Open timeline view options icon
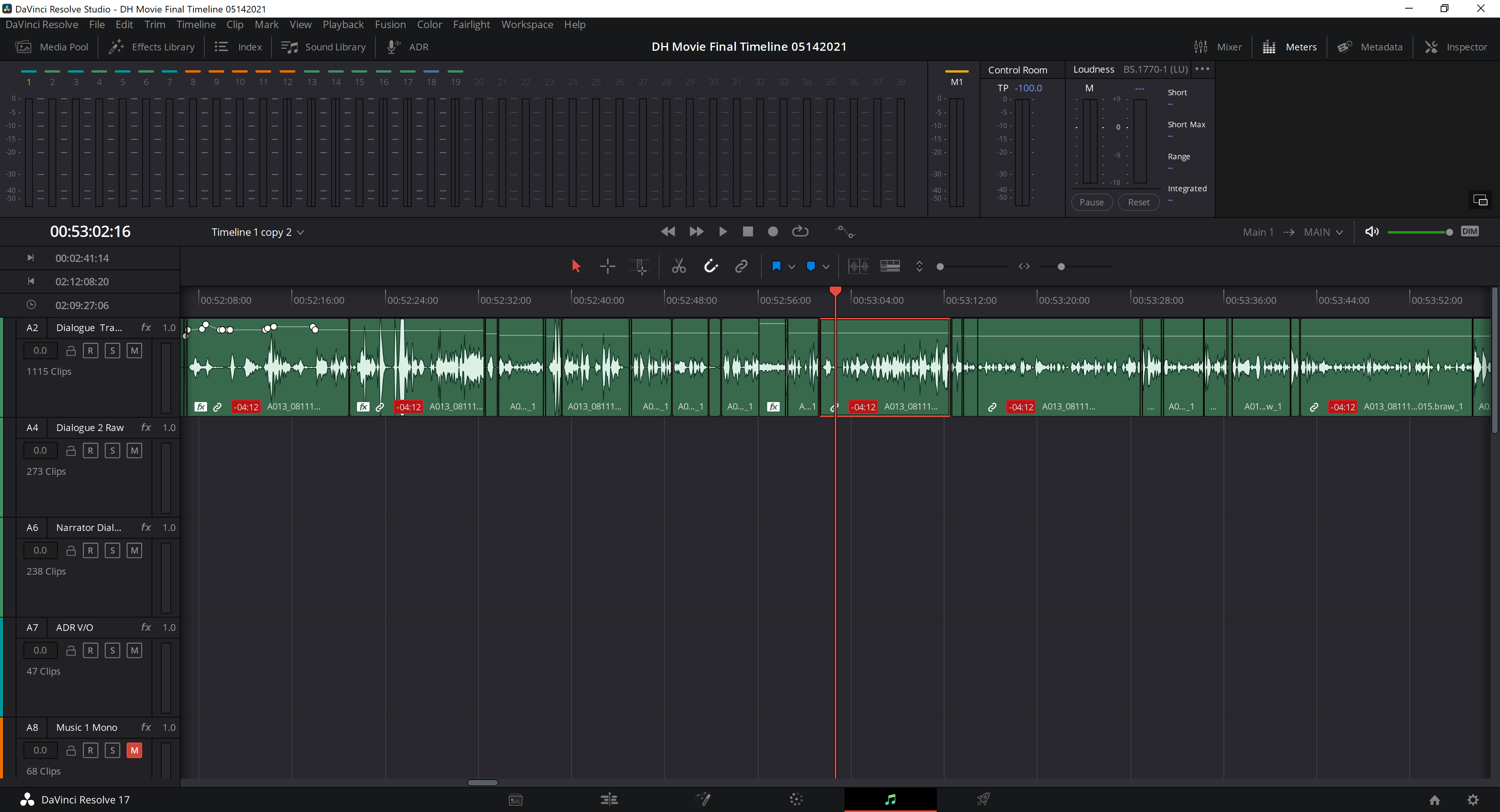The image size is (1500, 812). [x=890, y=267]
